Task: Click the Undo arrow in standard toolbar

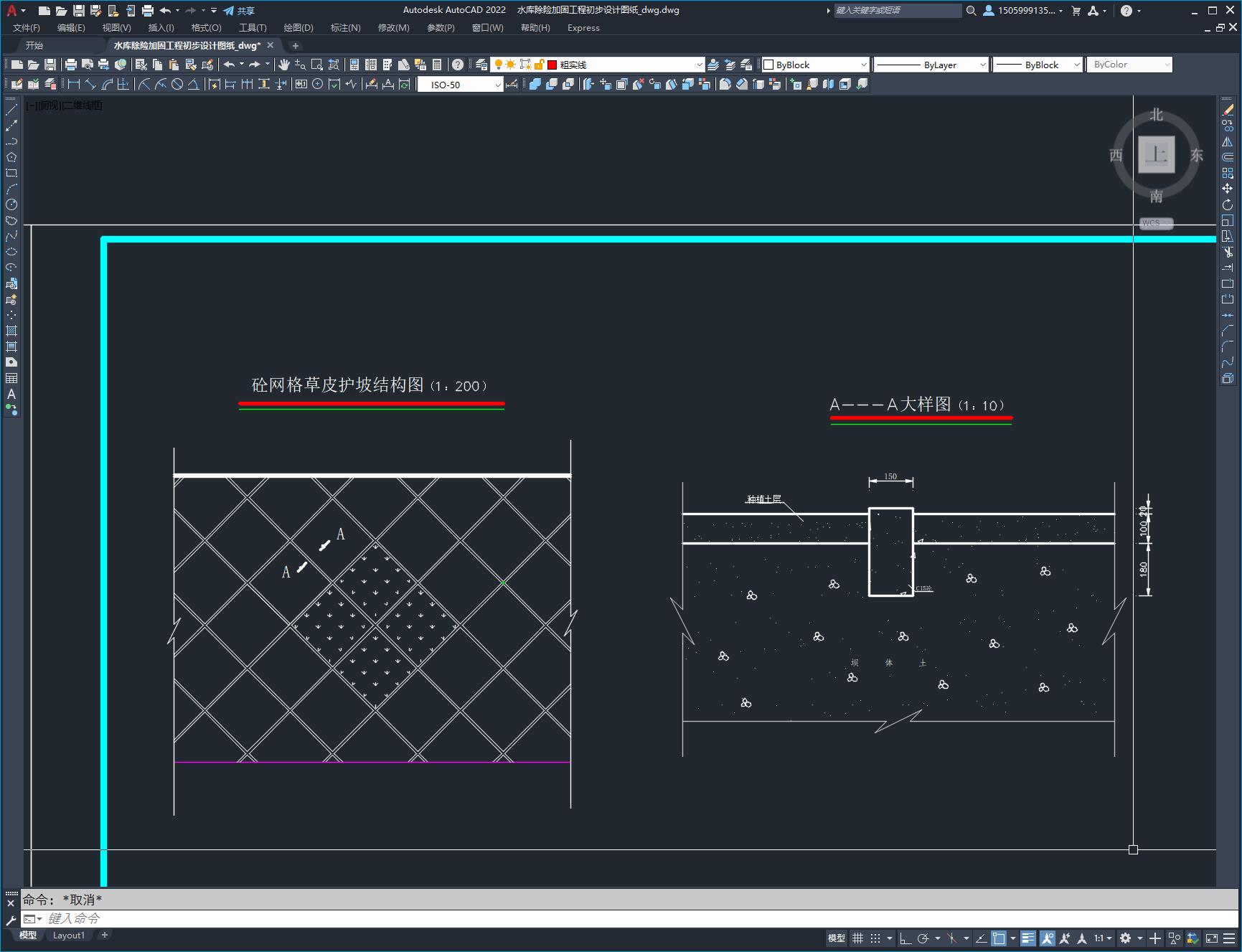Action: (229, 65)
